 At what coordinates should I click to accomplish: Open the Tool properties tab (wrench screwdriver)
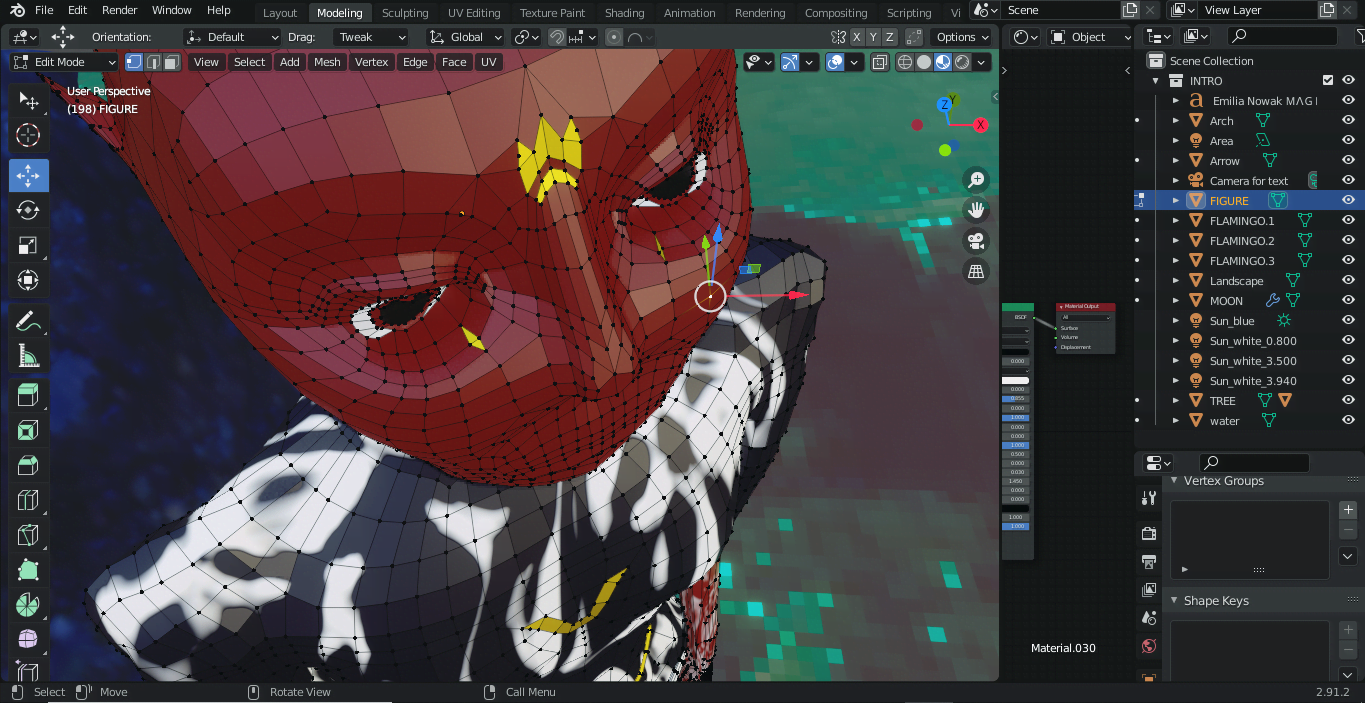pos(1148,498)
